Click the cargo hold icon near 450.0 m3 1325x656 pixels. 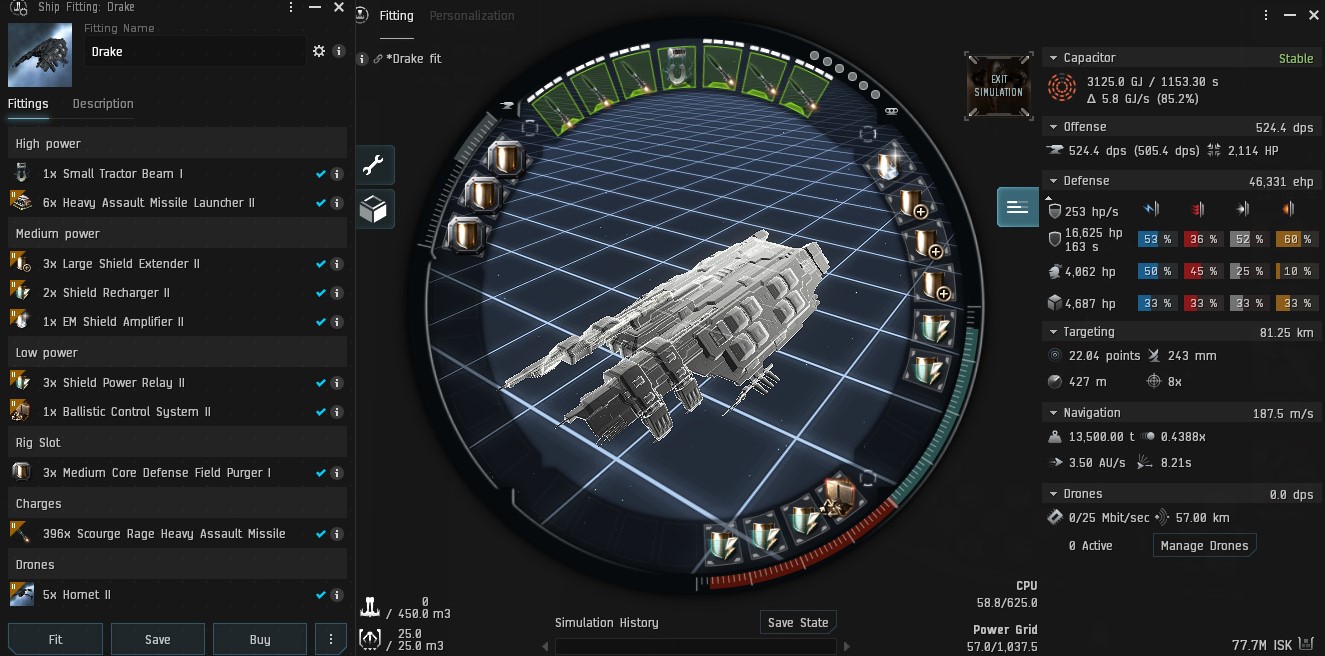pos(370,607)
